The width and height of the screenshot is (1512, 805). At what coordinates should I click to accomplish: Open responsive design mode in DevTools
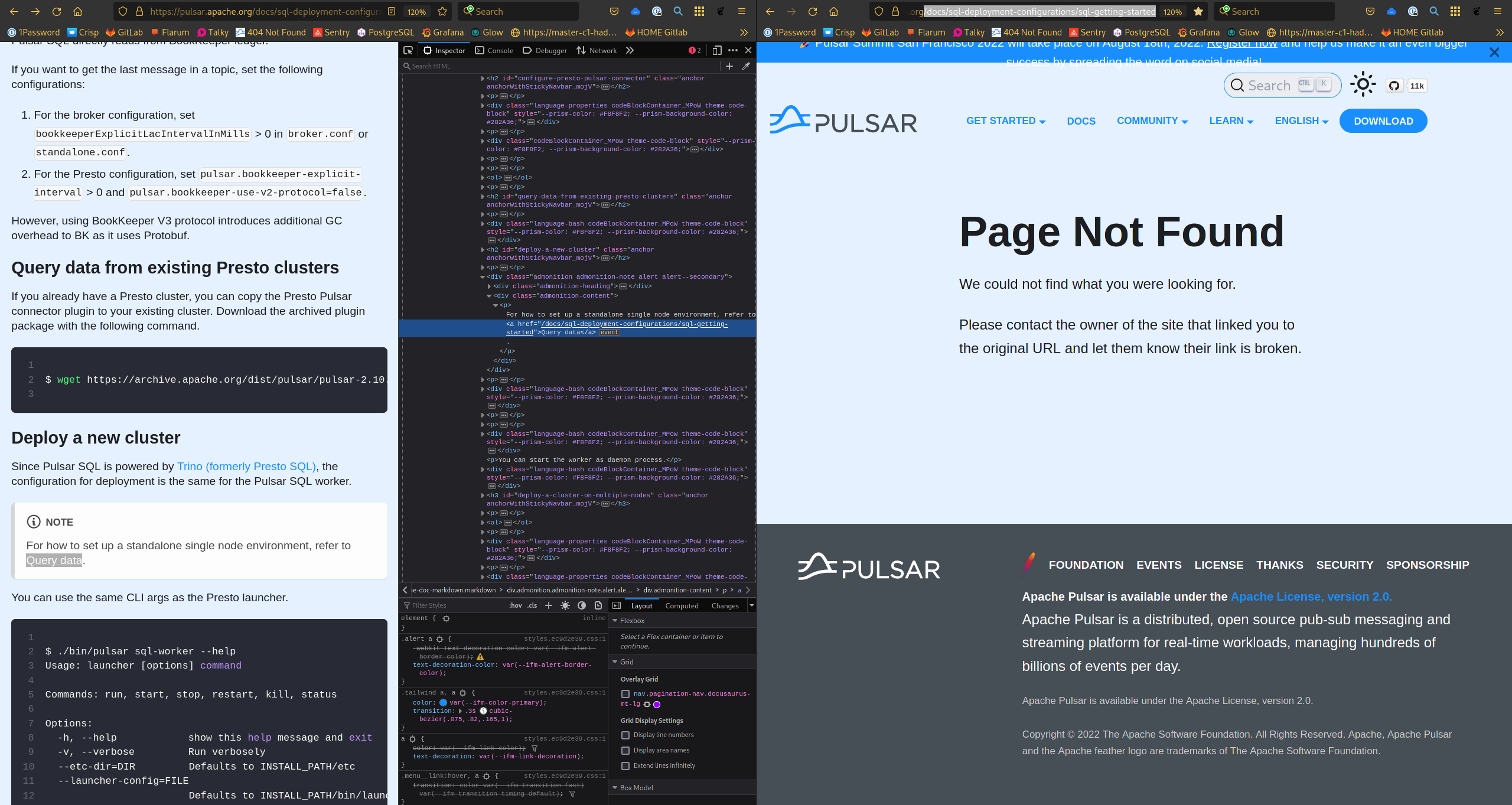(x=716, y=50)
